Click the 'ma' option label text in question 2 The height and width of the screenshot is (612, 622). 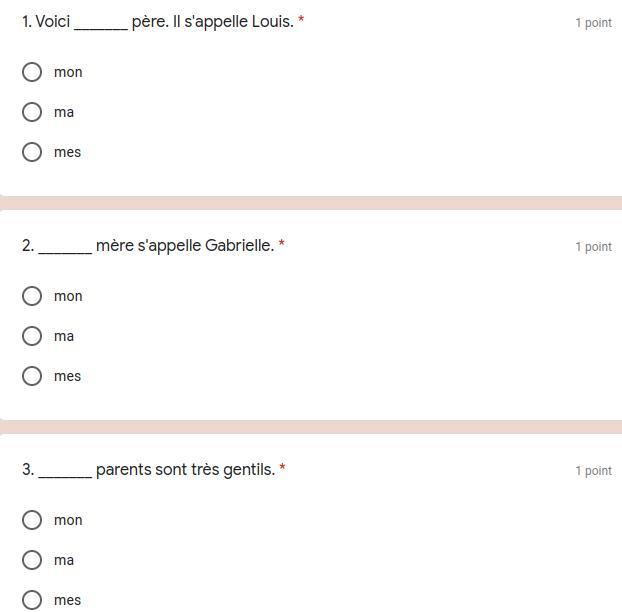tap(64, 336)
